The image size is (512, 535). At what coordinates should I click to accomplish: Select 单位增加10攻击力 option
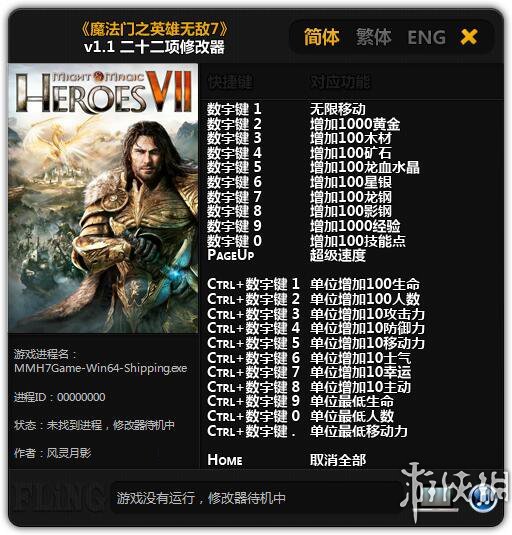pyautogui.click(x=367, y=314)
